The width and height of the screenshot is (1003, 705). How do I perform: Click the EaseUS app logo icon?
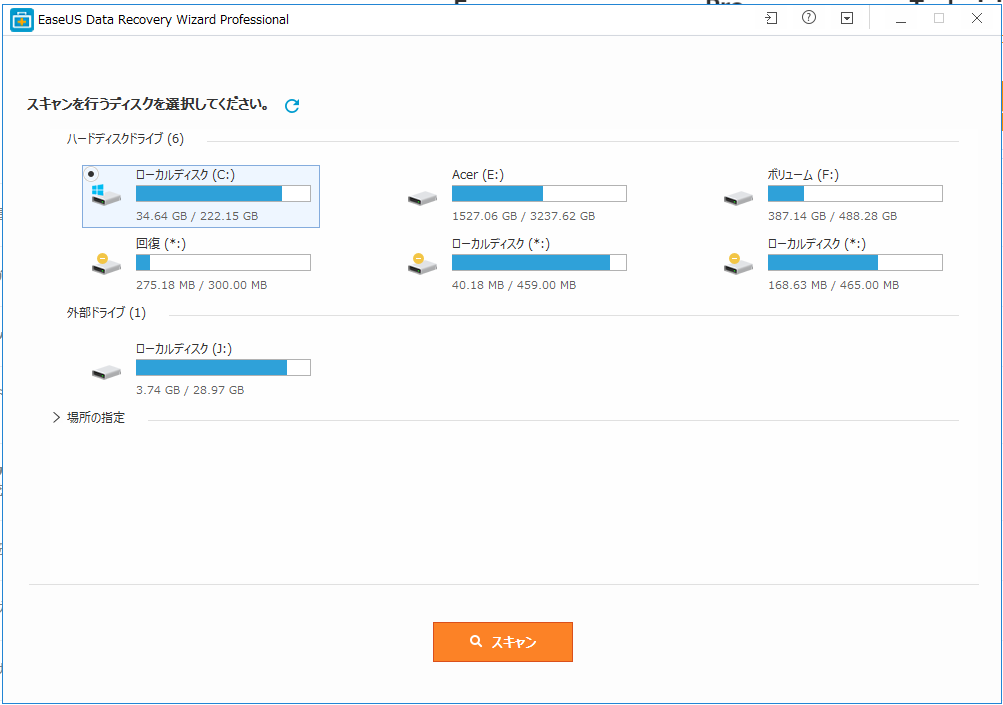pyautogui.click(x=22, y=20)
